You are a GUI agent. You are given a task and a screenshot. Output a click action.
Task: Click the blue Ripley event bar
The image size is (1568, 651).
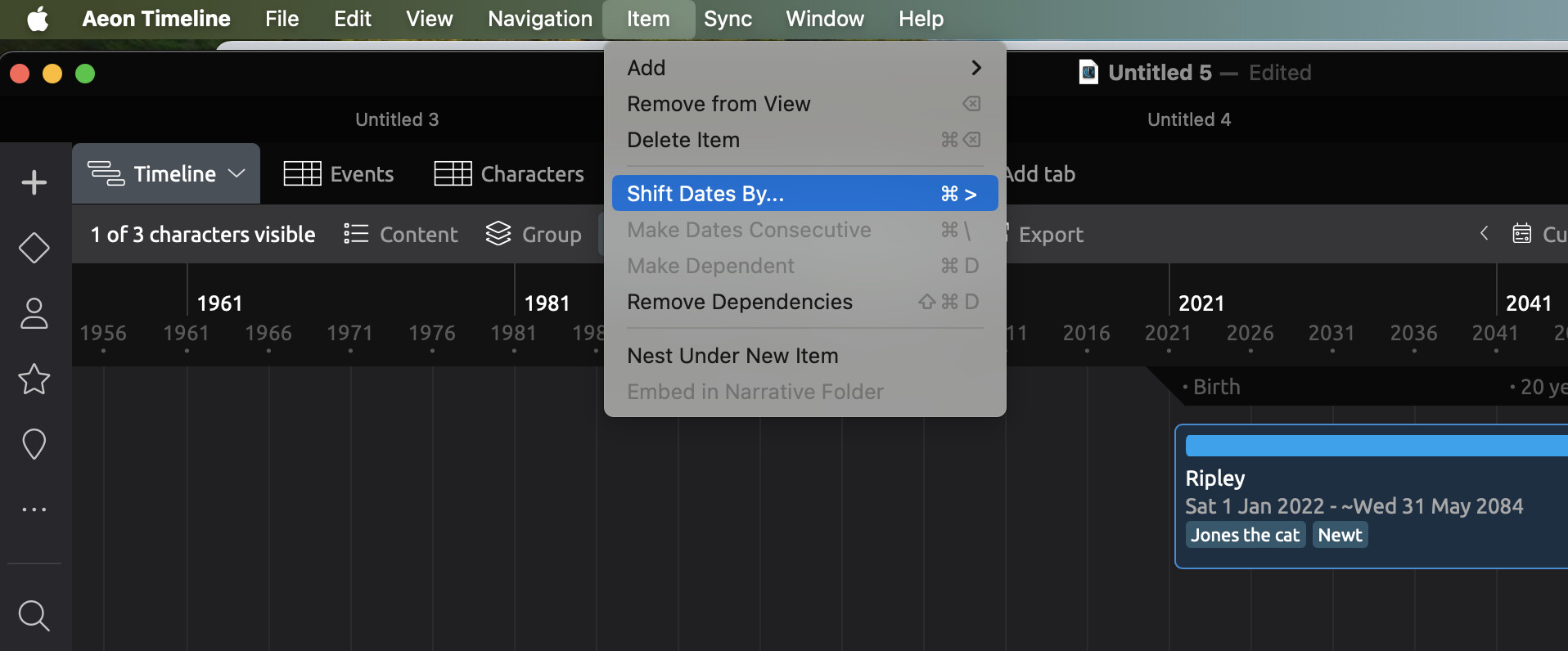tap(1375, 446)
